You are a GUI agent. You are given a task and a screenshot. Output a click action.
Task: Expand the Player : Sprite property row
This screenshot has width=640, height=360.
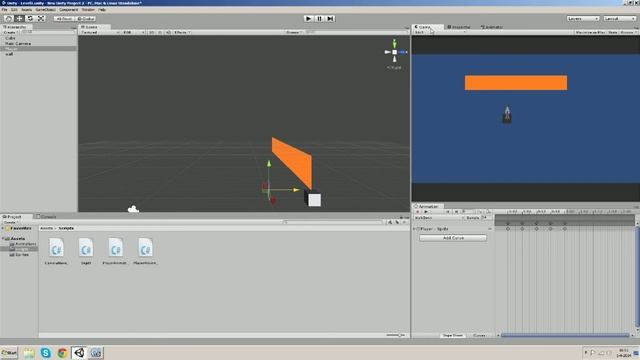[x=415, y=229]
